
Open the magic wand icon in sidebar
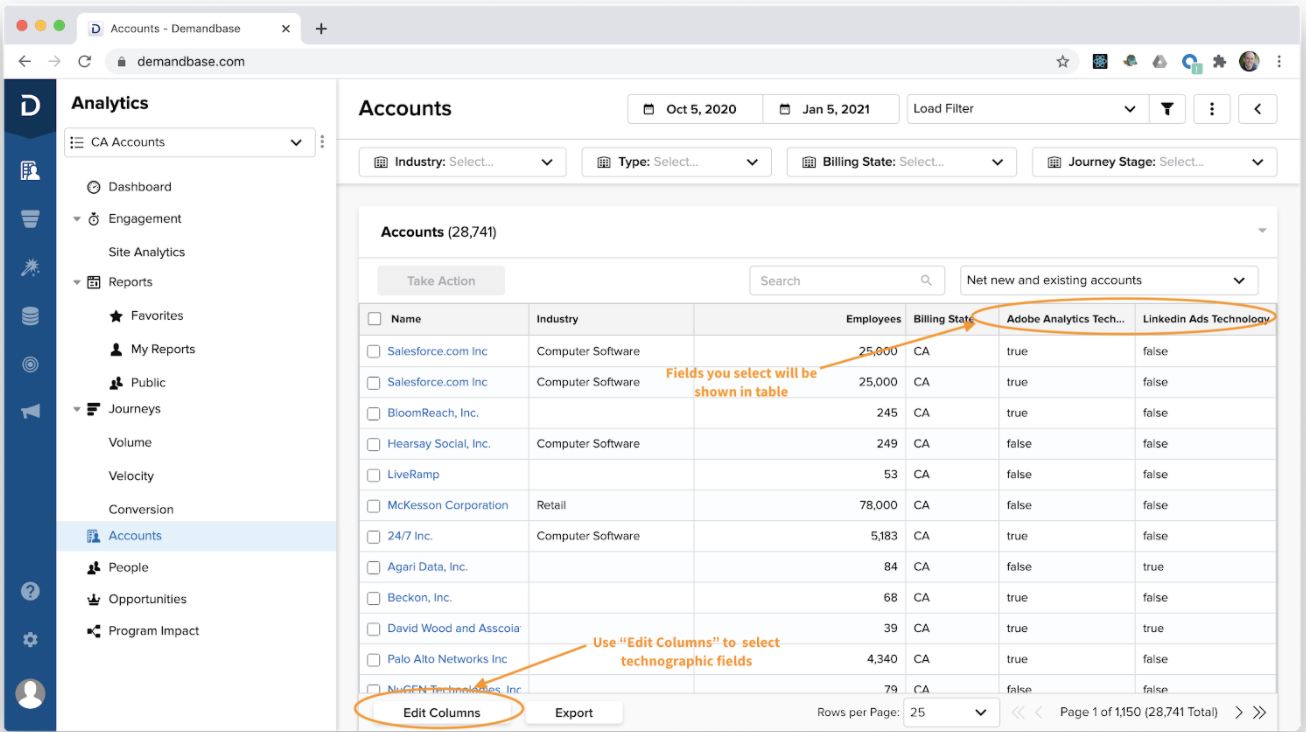(x=30, y=267)
